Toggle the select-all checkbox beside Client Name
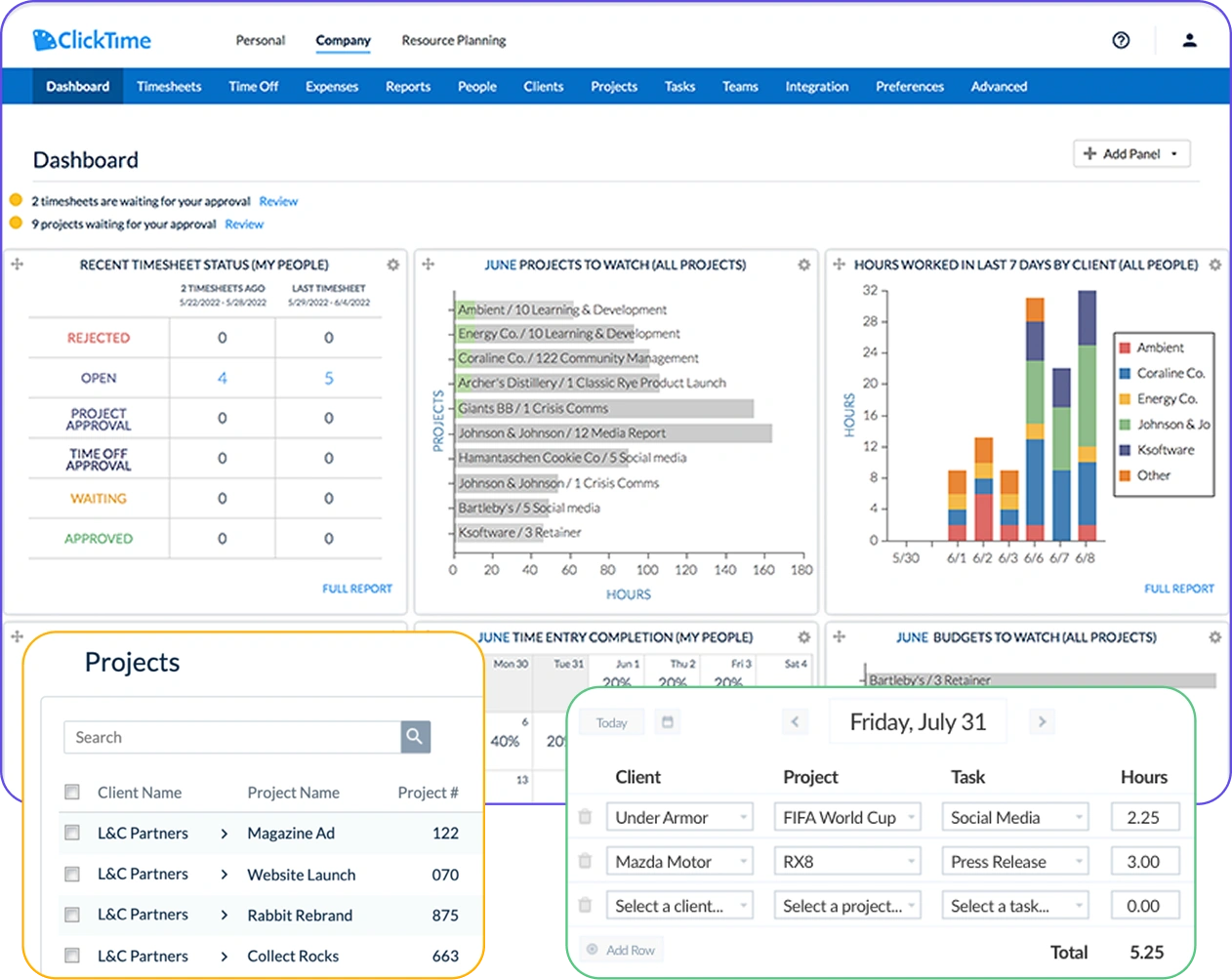 pyautogui.click(x=72, y=792)
